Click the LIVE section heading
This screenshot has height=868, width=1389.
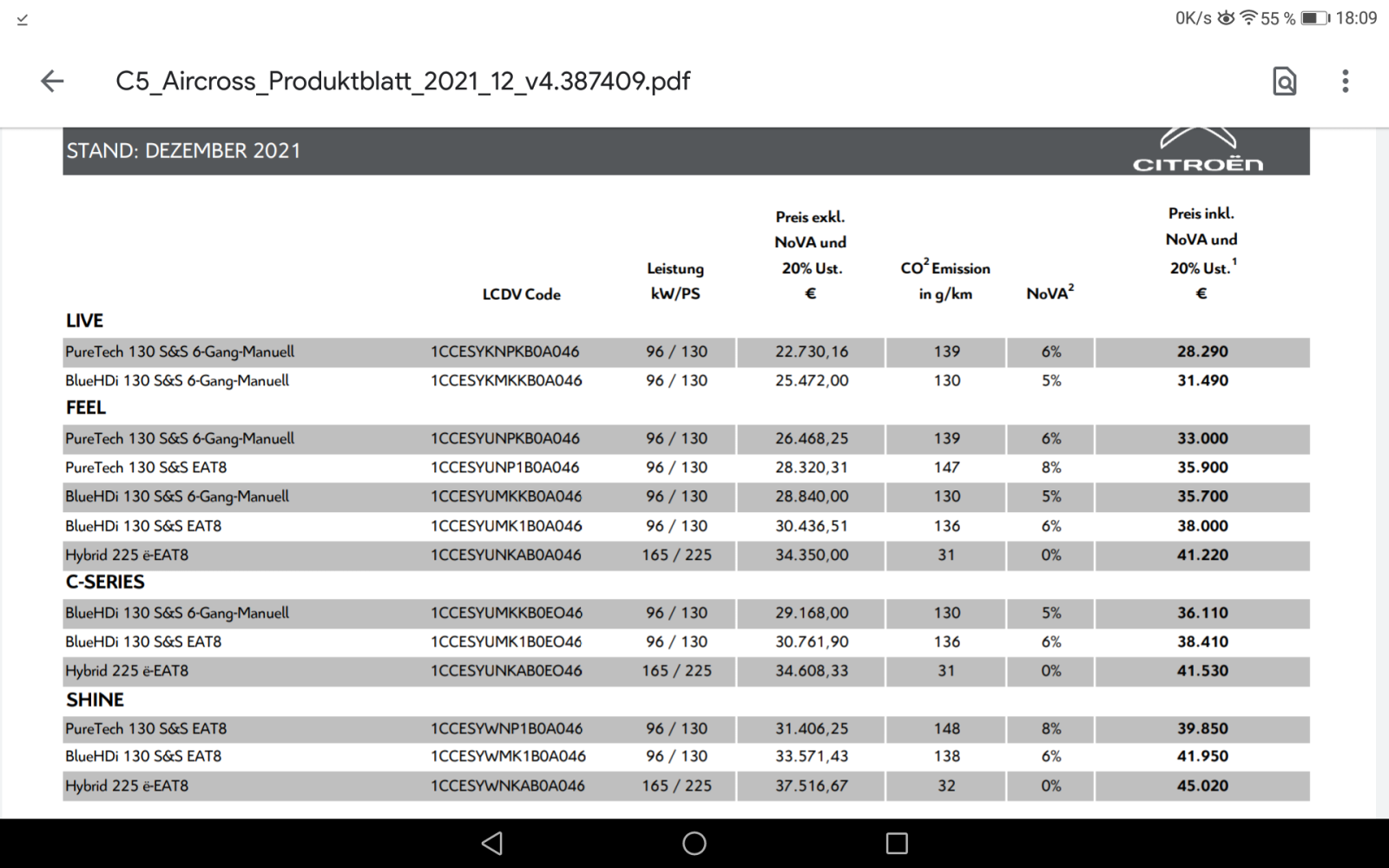[x=84, y=321]
